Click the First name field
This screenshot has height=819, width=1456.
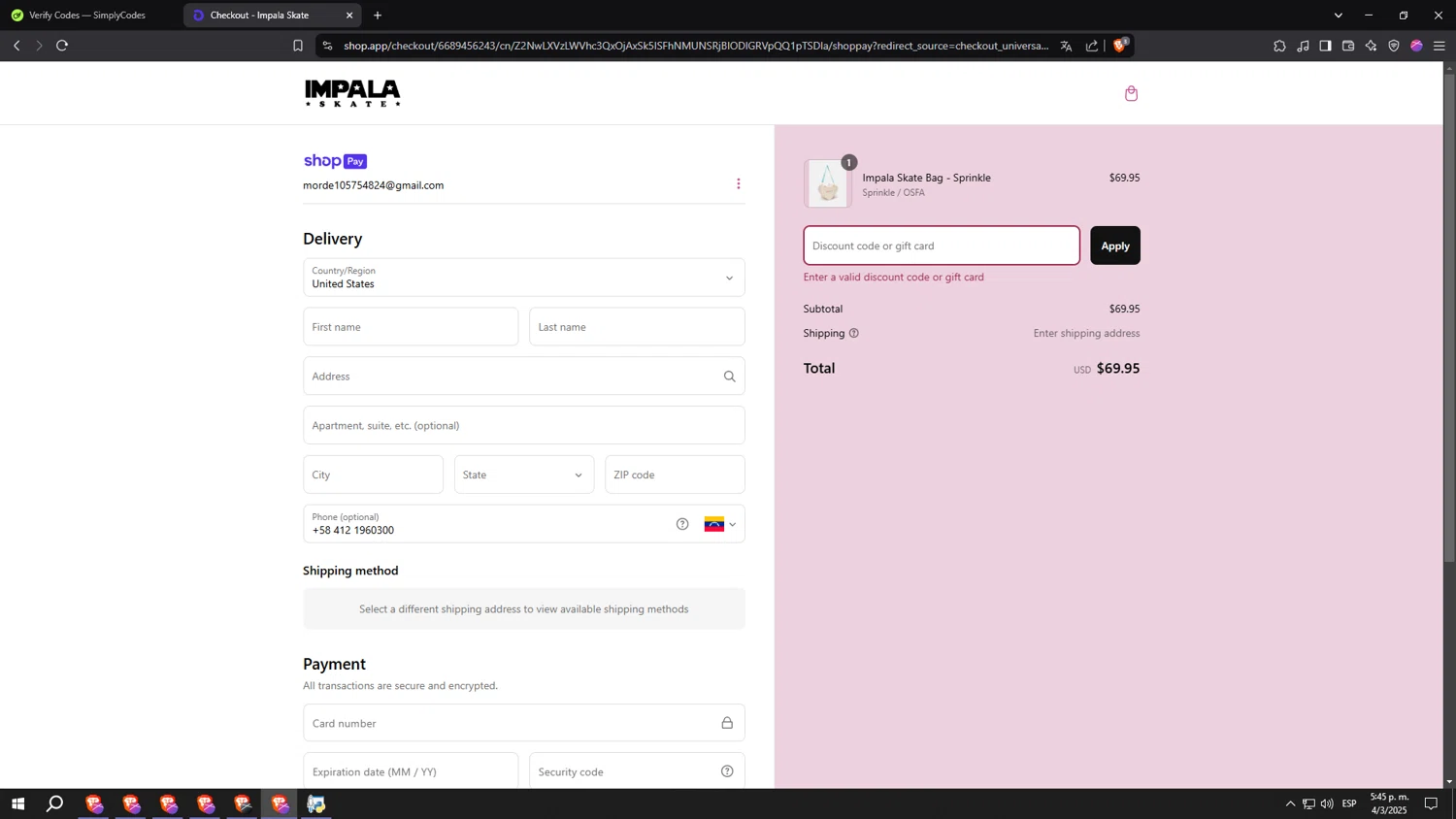pyautogui.click(x=411, y=327)
